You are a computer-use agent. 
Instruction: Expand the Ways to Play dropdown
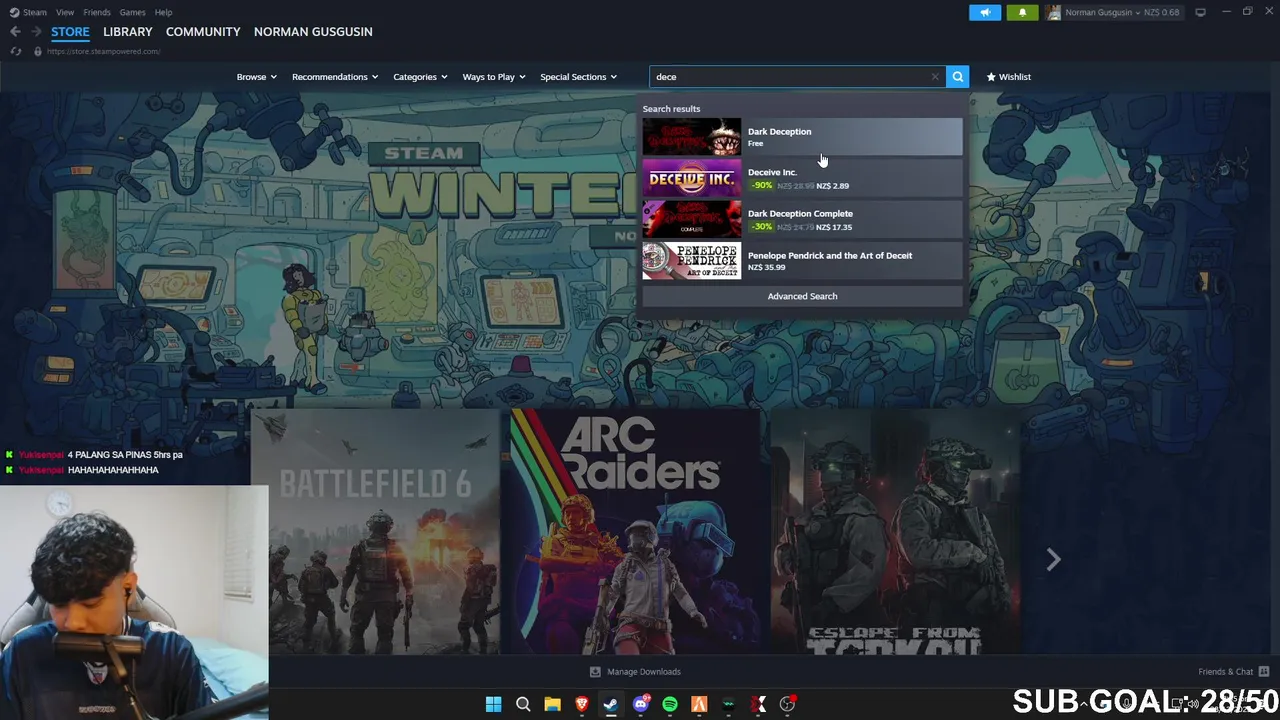494,77
